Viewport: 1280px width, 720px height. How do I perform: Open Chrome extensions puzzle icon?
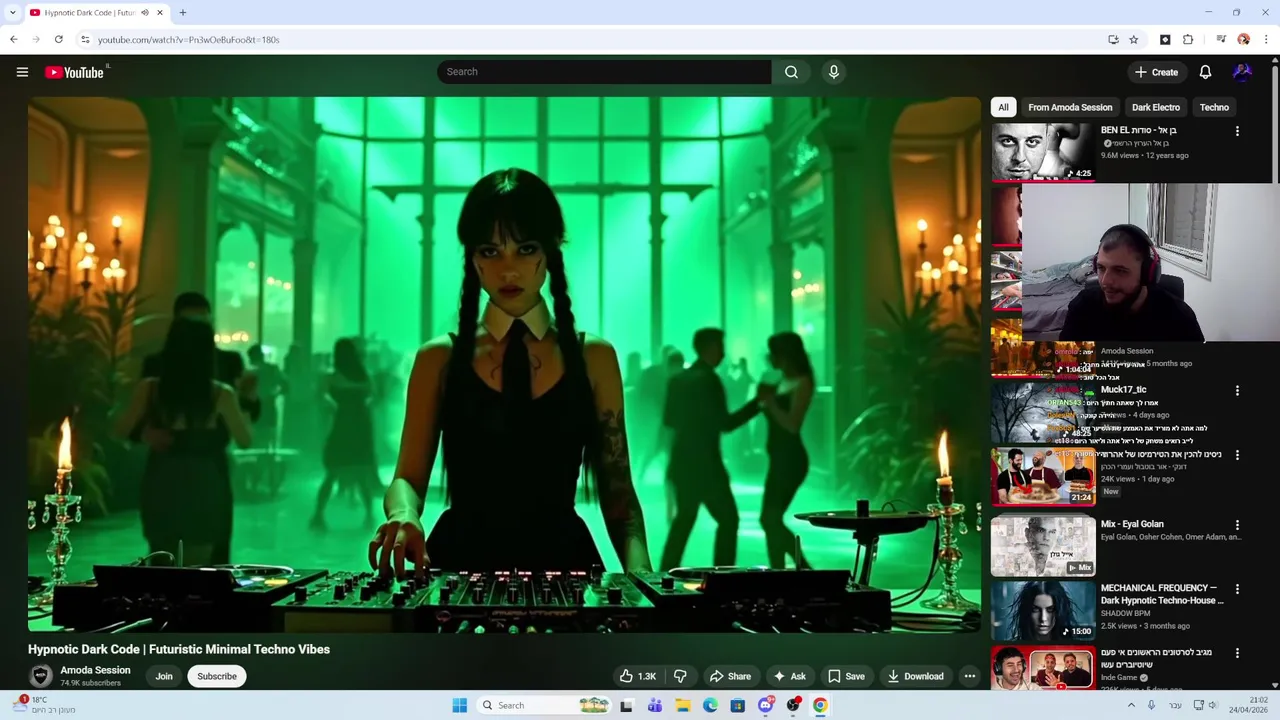tap(1188, 40)
